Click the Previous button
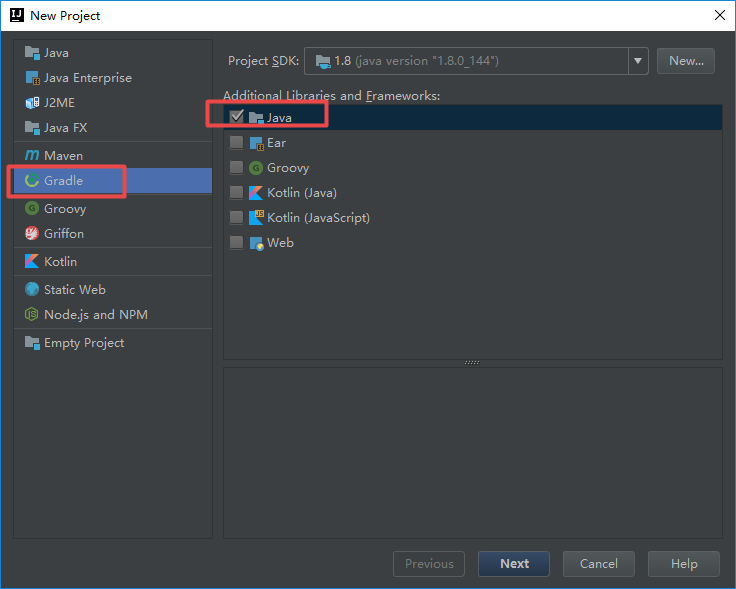Image resolution: width=736 pixels, height=589 pixels. click(429, 564)
